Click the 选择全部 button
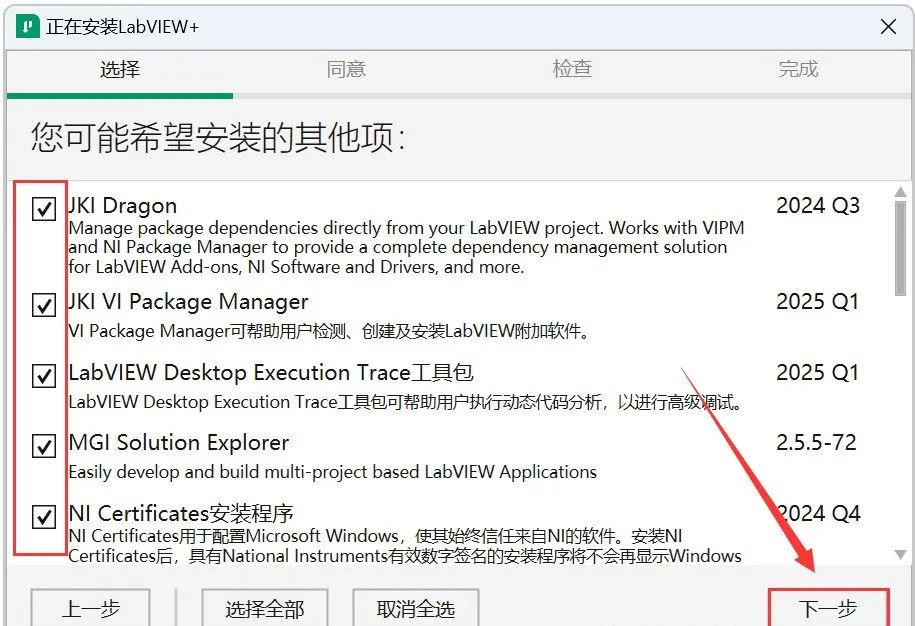The image size is (915, 626). click(265, 608)
